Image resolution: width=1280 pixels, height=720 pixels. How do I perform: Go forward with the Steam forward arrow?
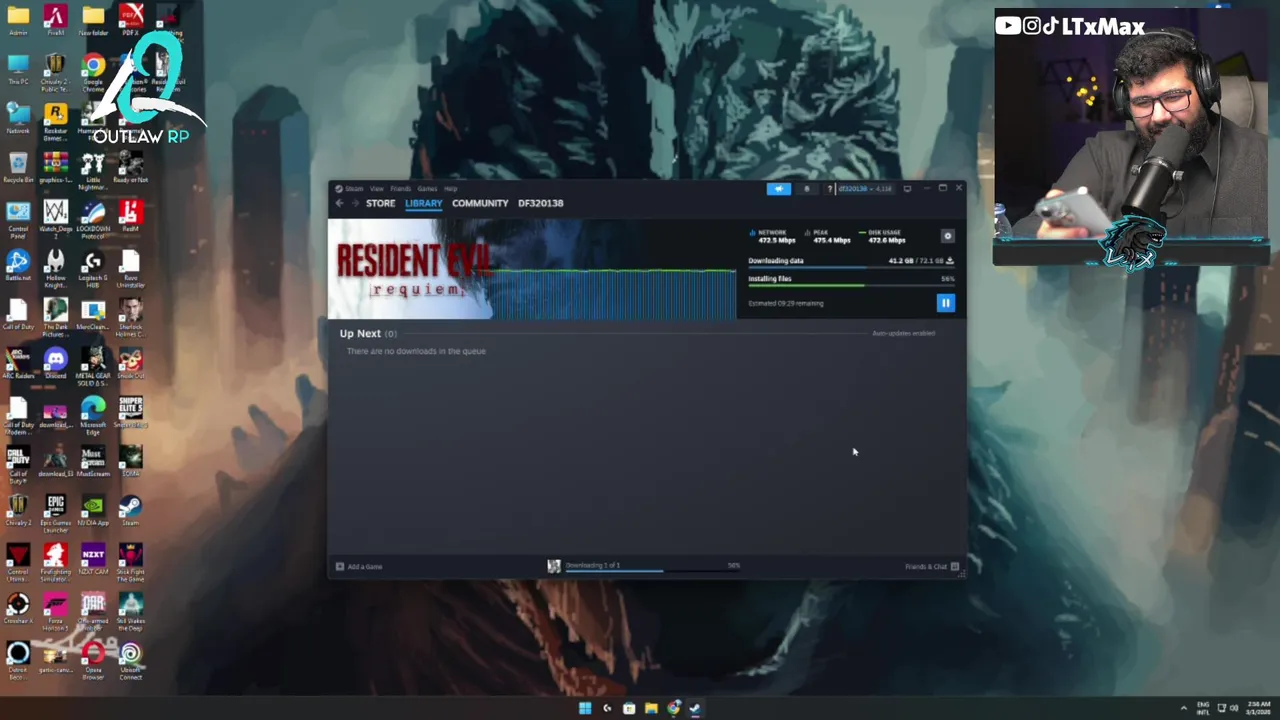[354, 203]
